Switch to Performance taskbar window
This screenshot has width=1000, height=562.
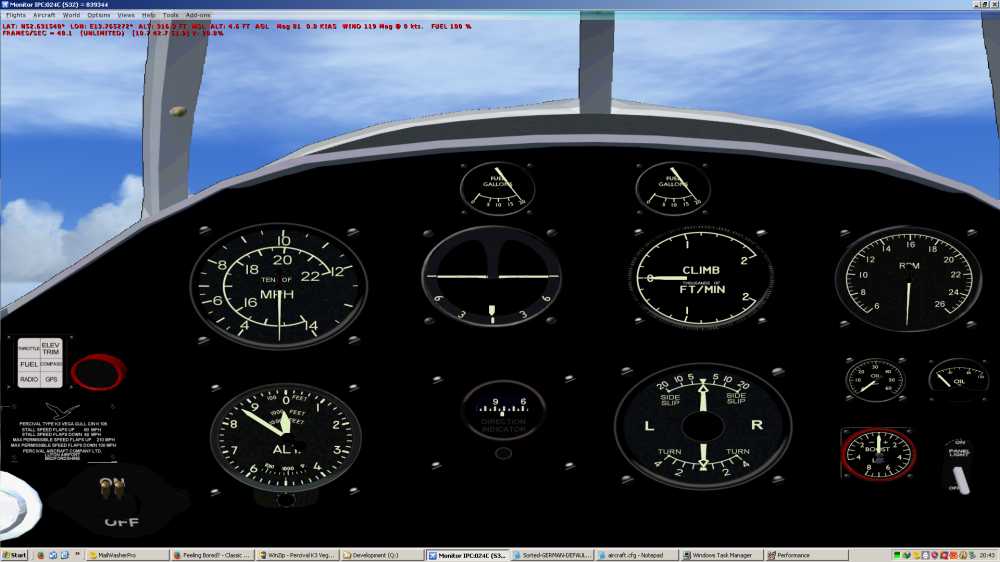point(806,555)
